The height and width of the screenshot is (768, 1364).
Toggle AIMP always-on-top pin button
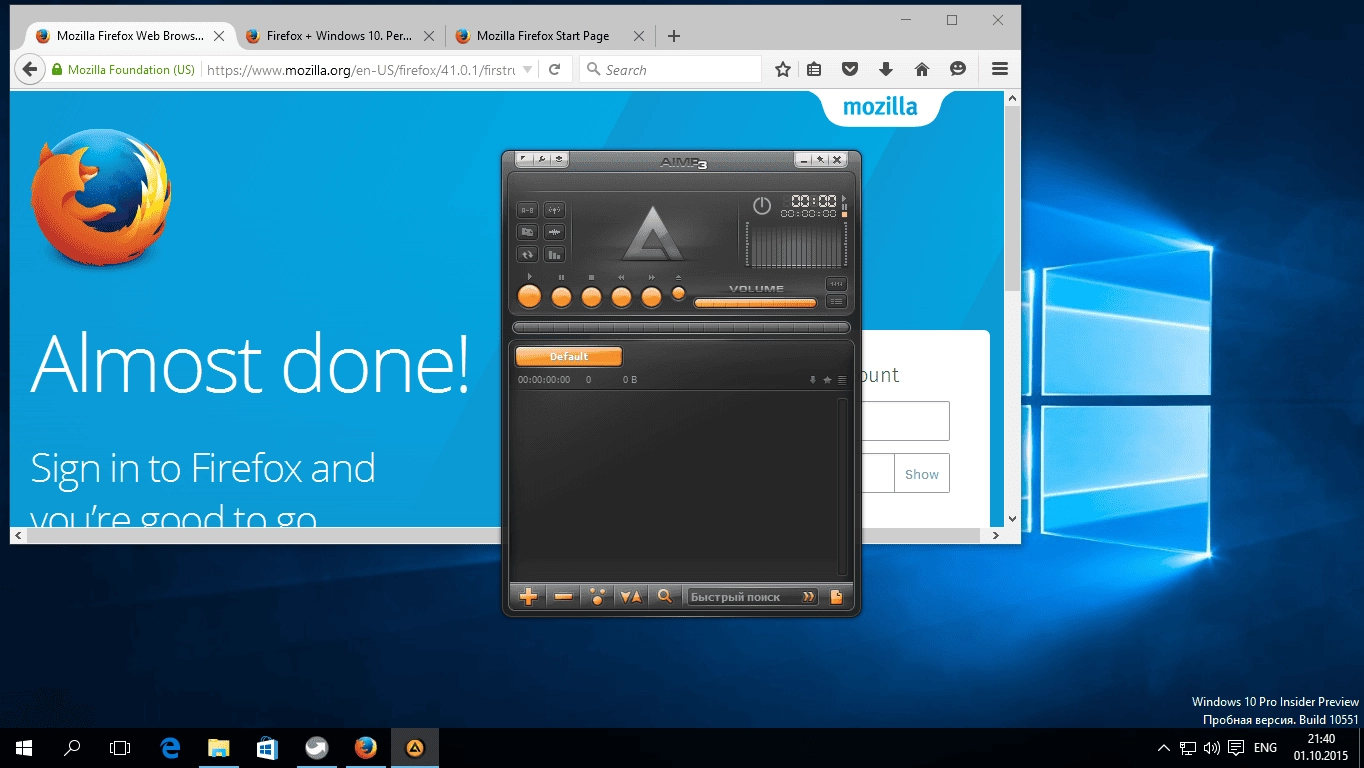(819, 159)
